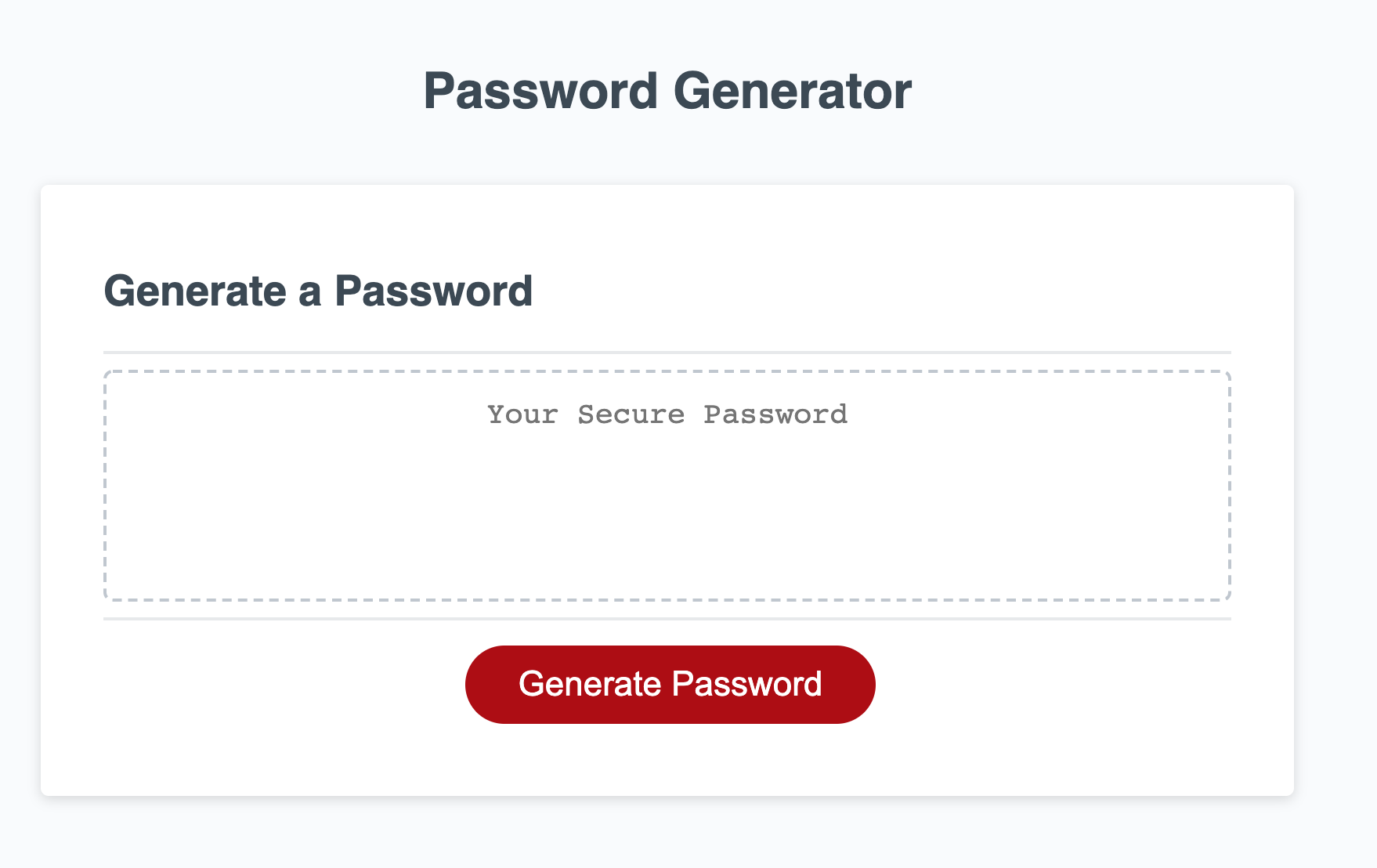The width and height of the screenshot is (1377, 868).
Task: Click the word Generate in card heading
Action: (195, 291)
